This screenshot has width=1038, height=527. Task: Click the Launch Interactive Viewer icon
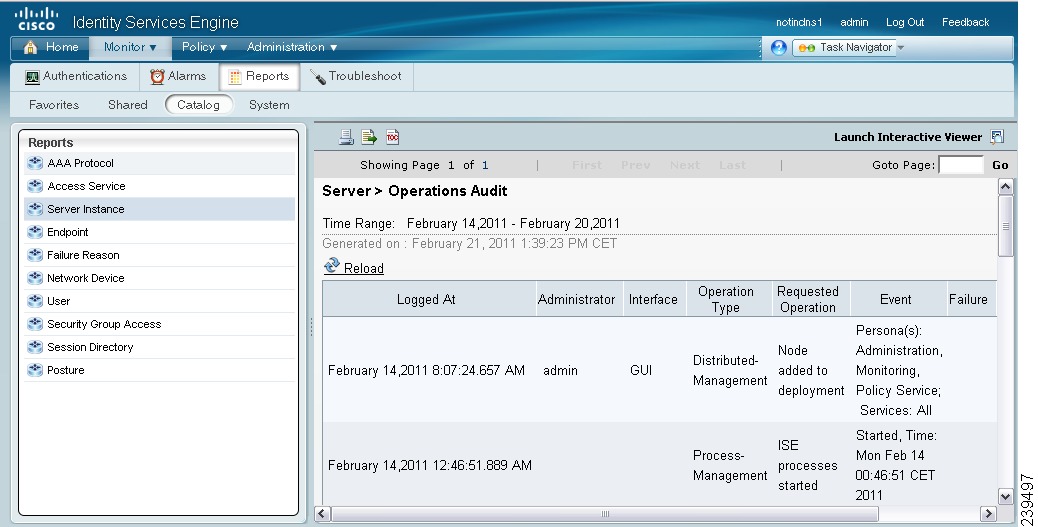997,136
